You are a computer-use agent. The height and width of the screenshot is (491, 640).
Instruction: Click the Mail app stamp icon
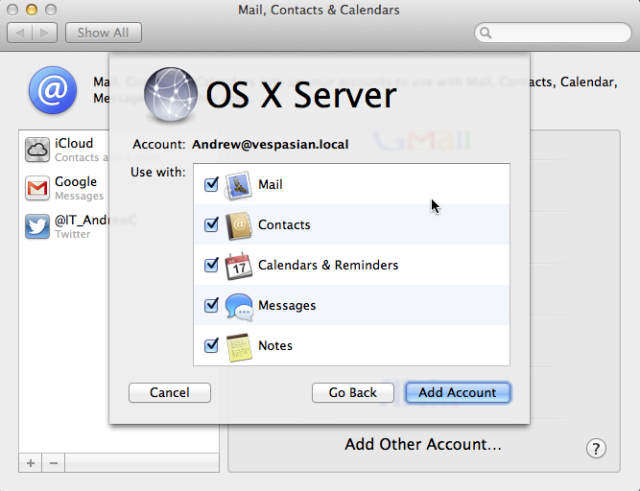[x=239, y=185]
